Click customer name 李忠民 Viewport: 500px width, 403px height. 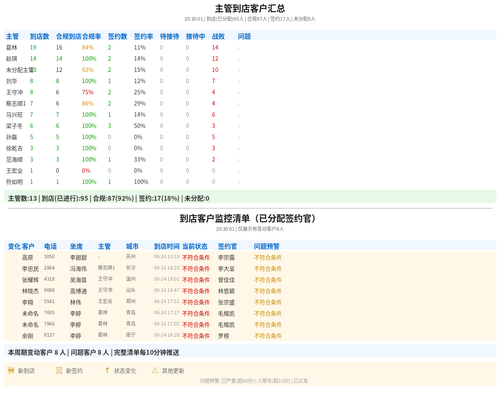(30, 269)
